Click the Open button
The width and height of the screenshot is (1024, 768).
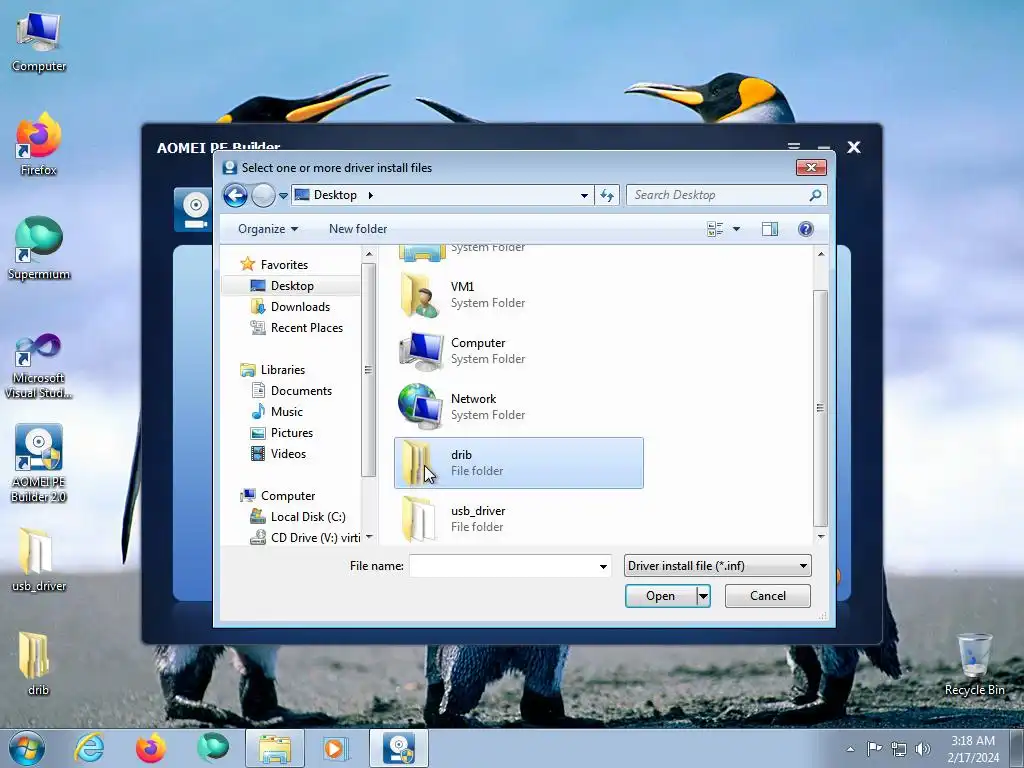(x=660, y=596)
